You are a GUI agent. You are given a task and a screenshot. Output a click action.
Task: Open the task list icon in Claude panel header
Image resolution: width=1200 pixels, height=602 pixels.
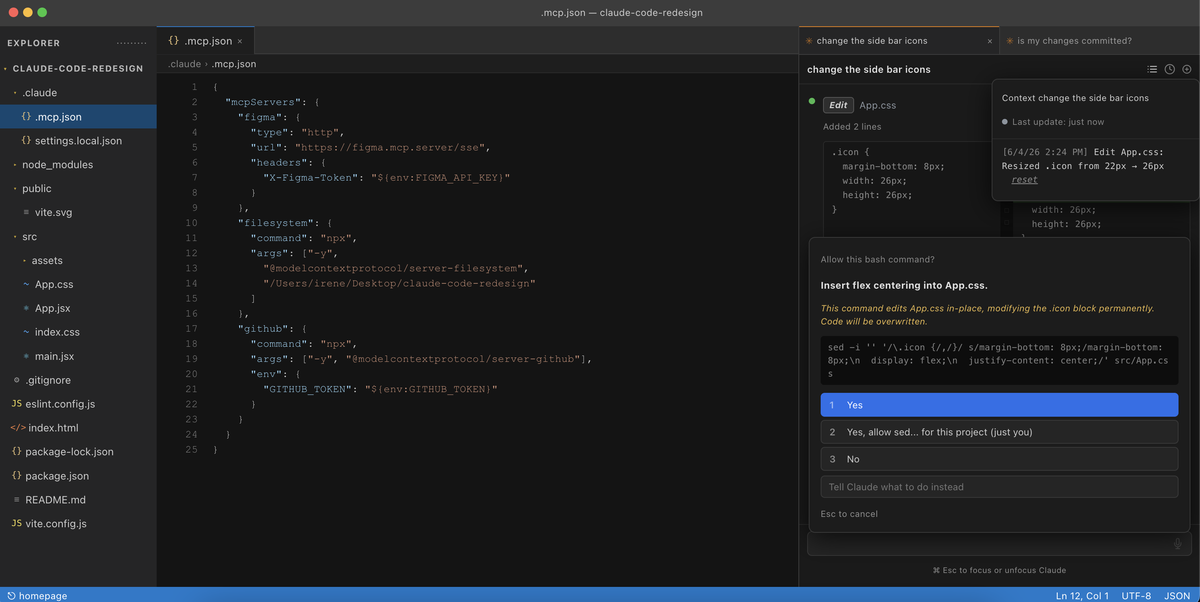point(1152,69)
